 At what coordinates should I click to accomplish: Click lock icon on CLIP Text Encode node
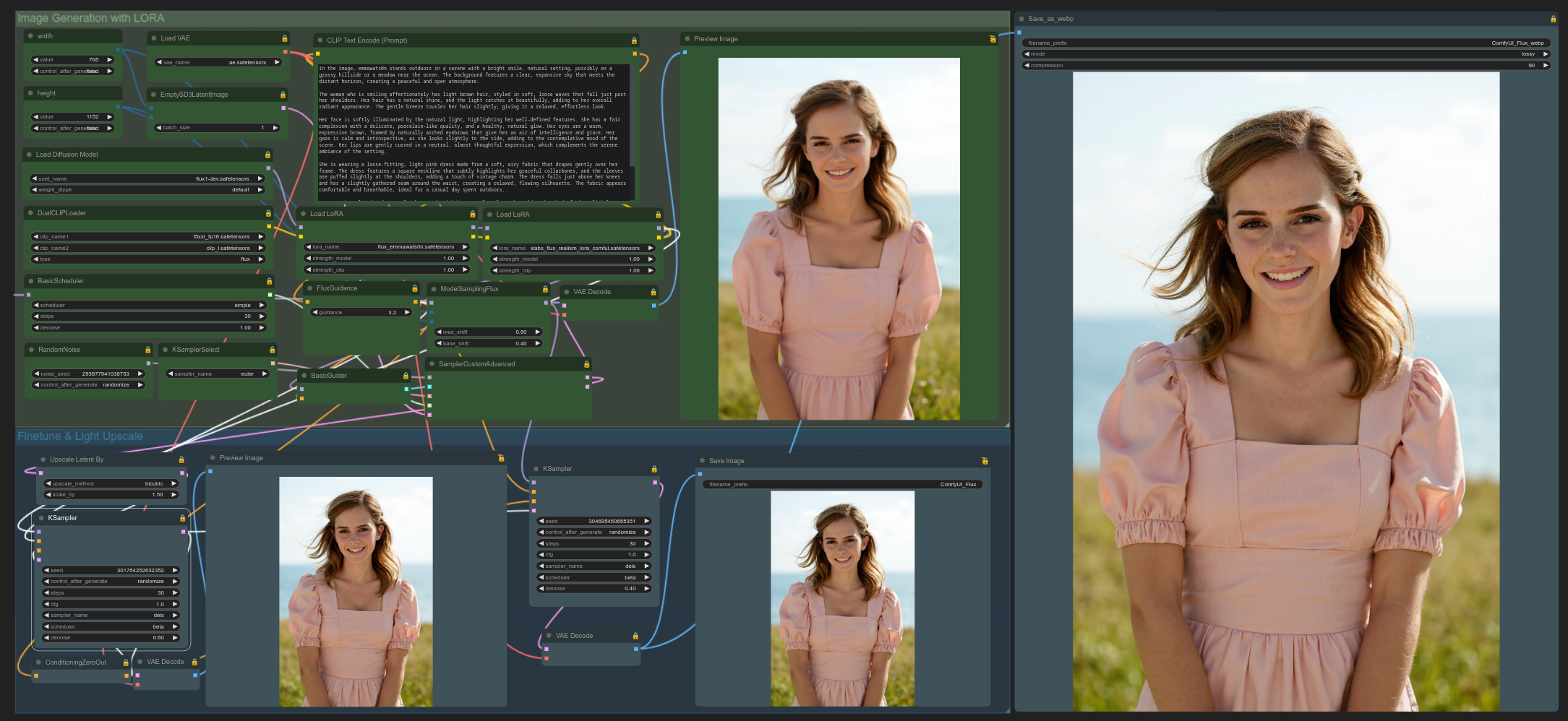tap(634, 40)
